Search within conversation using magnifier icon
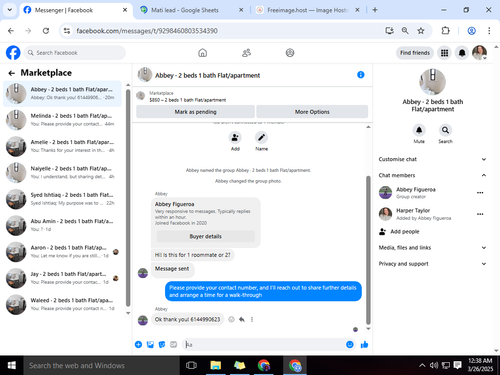Screen dimensions: 500x375 [x=445, y=130]
